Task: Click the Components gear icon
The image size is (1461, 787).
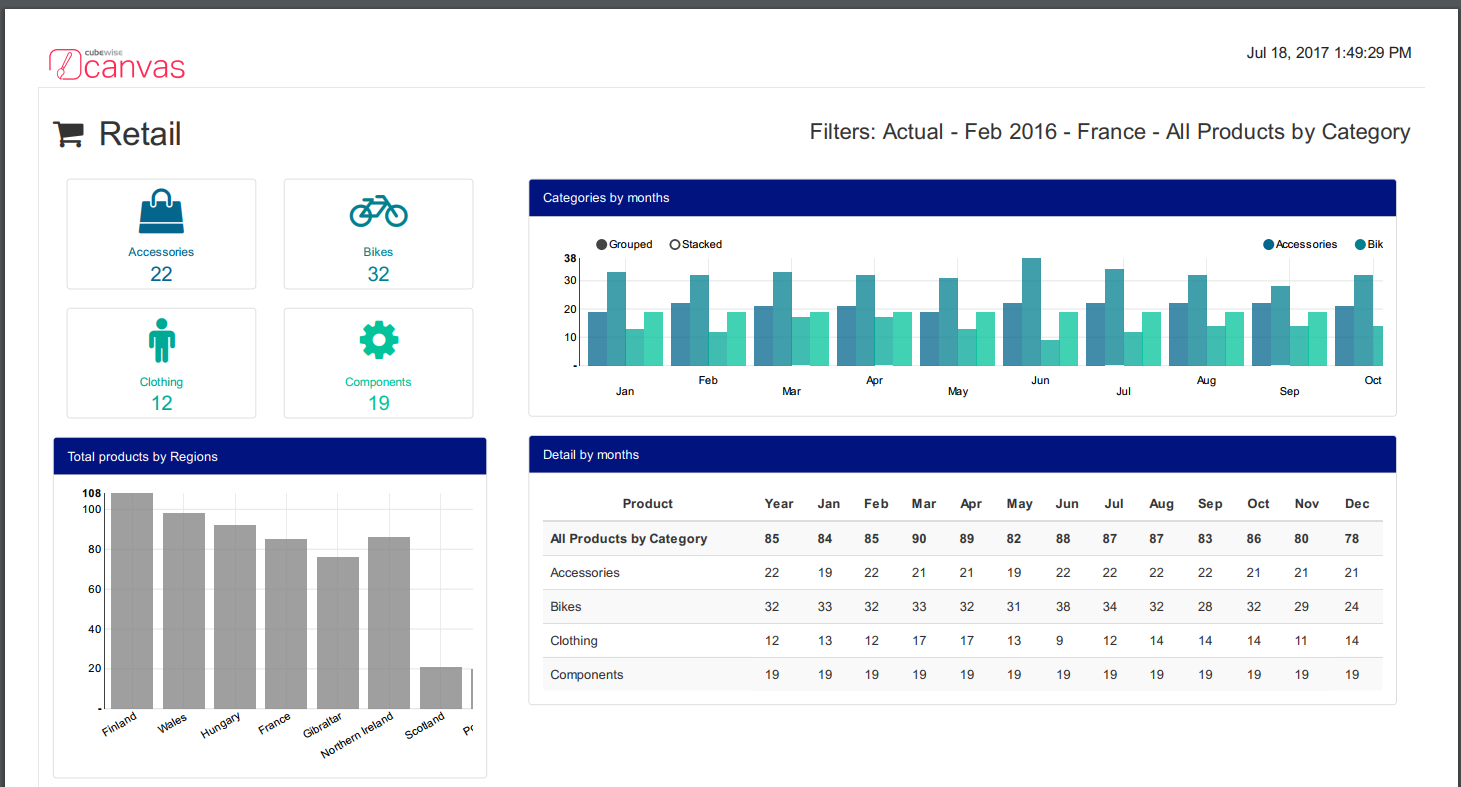Action: point(378,340)
